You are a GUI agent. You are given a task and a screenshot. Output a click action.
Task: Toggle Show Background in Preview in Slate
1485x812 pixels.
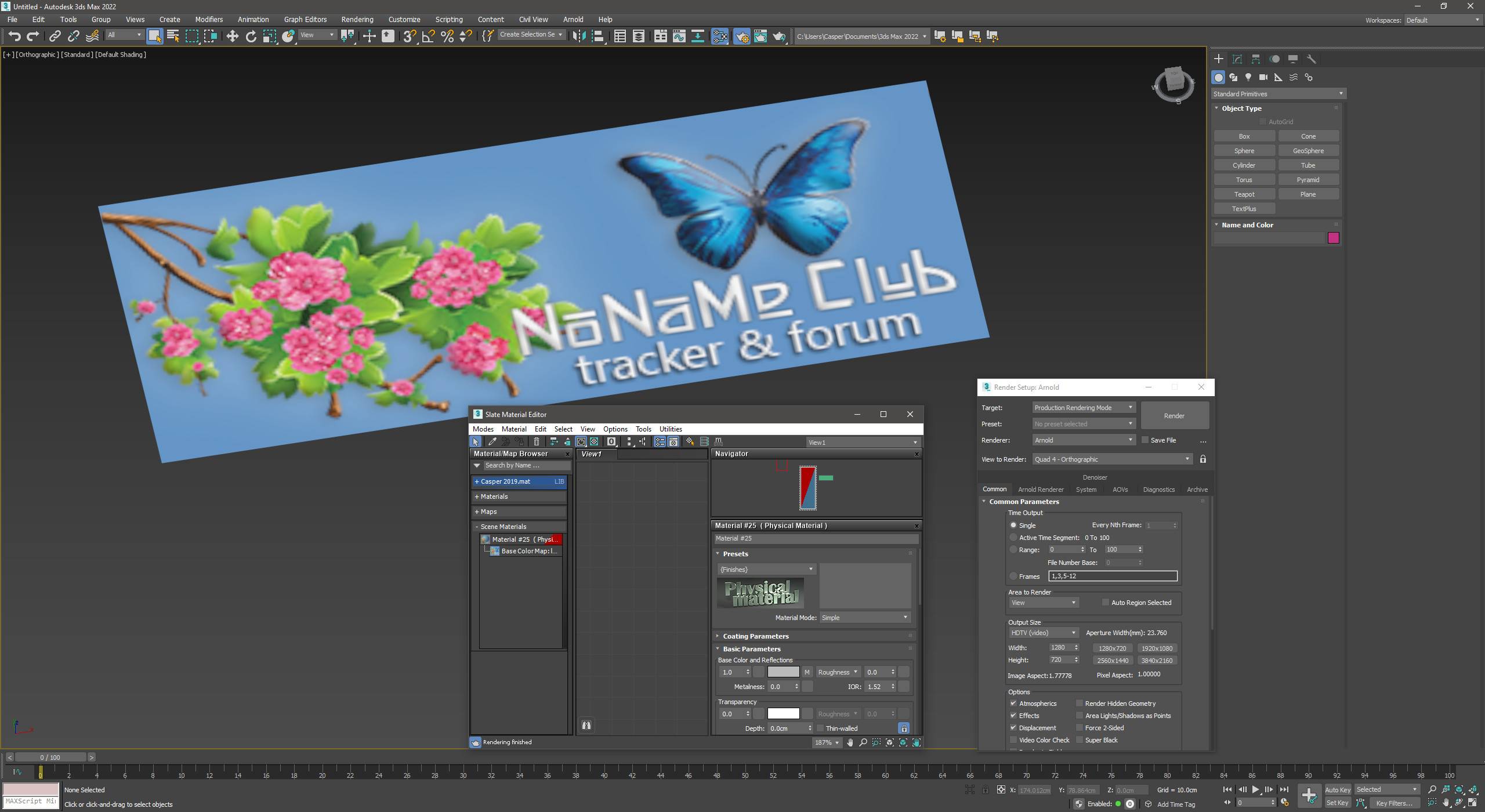click(595, 442)
